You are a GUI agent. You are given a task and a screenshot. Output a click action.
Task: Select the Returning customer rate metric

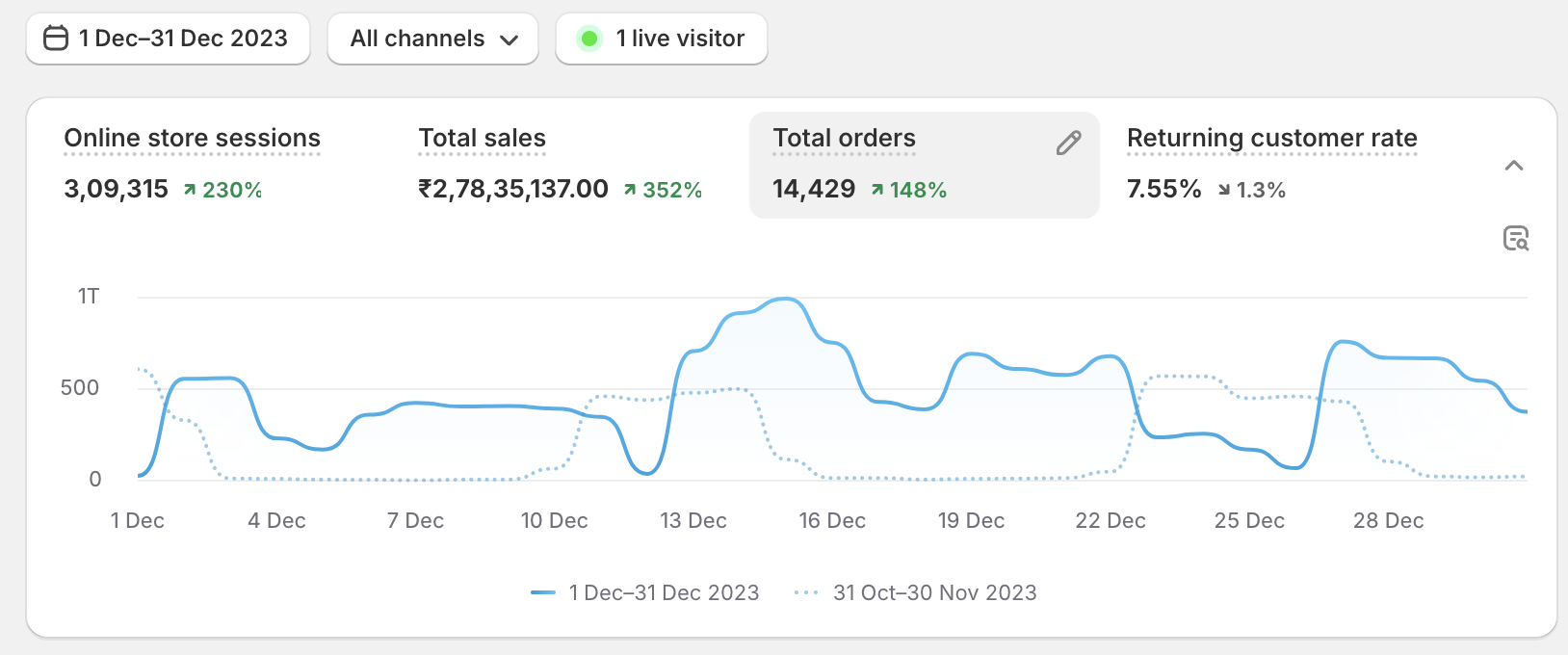tap(1271, 139)
